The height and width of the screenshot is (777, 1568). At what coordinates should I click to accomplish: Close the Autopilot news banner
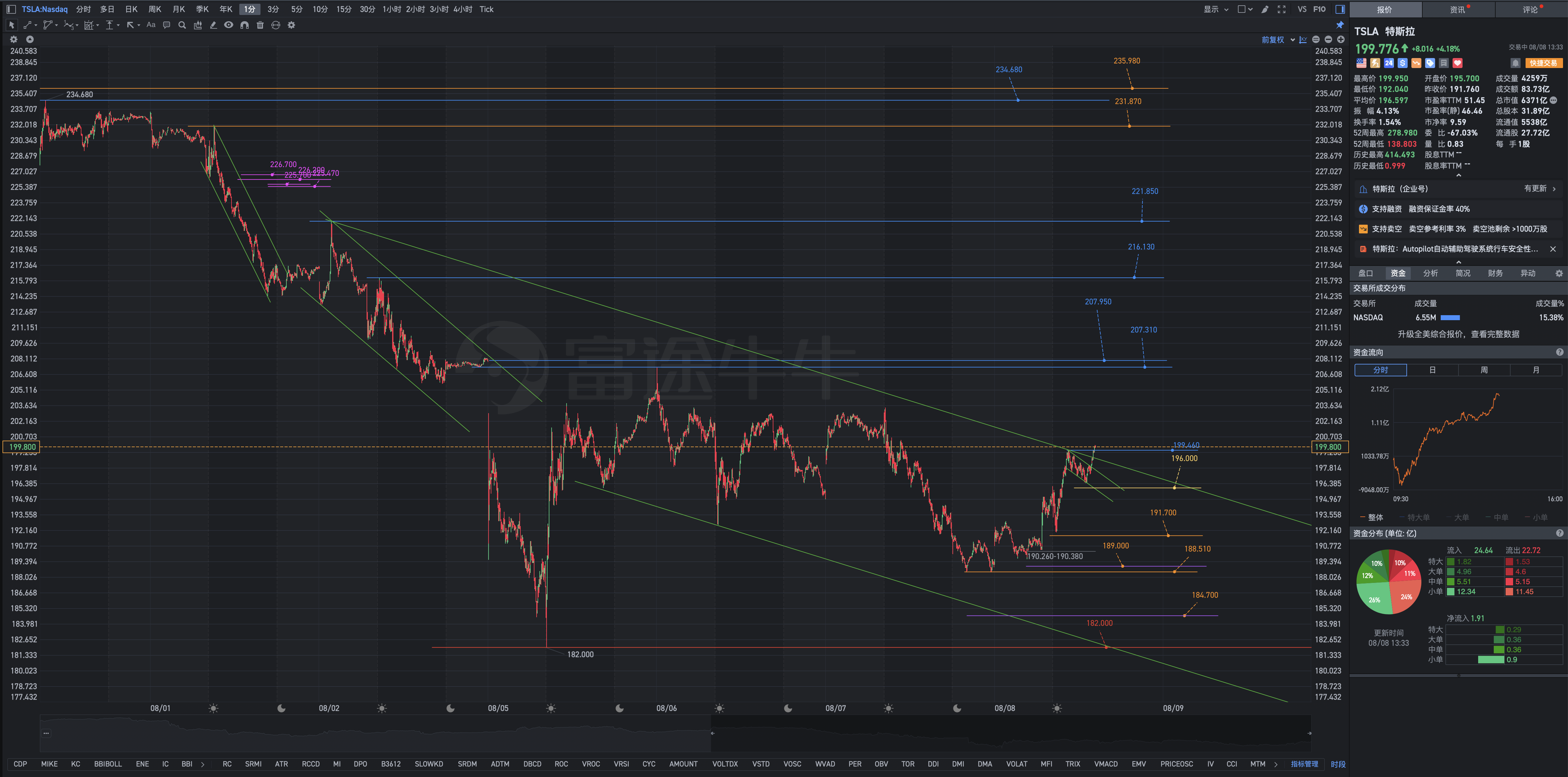tap(1553, 249)
